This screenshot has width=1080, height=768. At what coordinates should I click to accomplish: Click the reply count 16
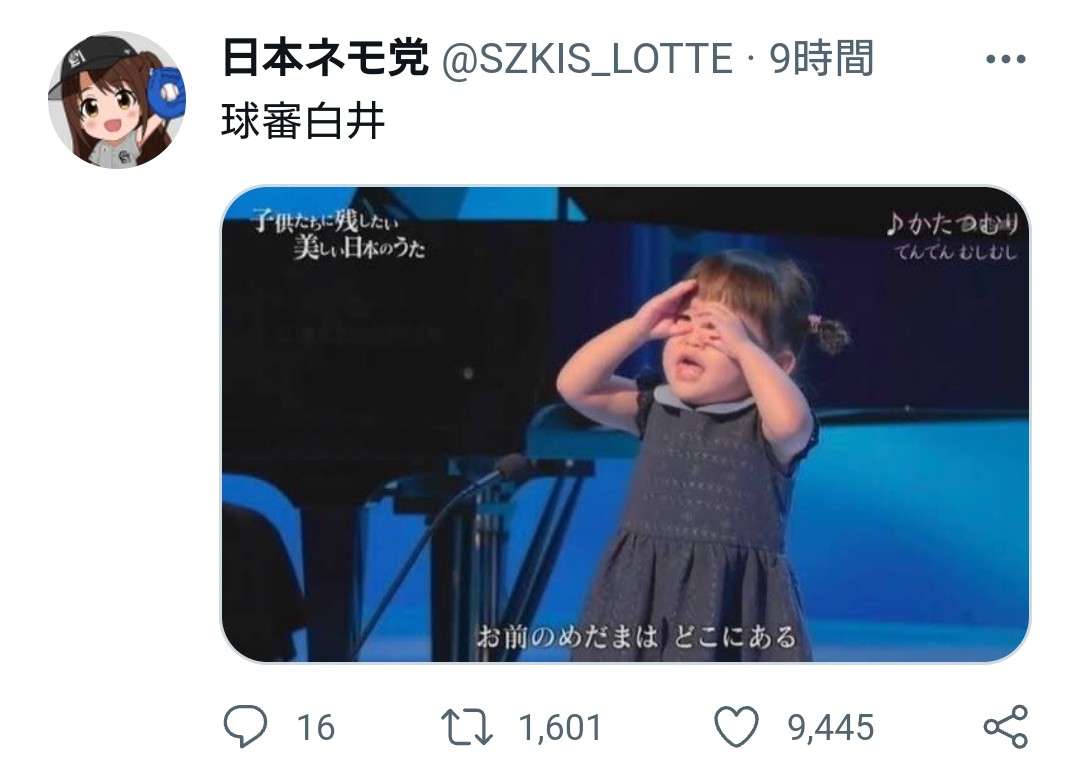315,728
